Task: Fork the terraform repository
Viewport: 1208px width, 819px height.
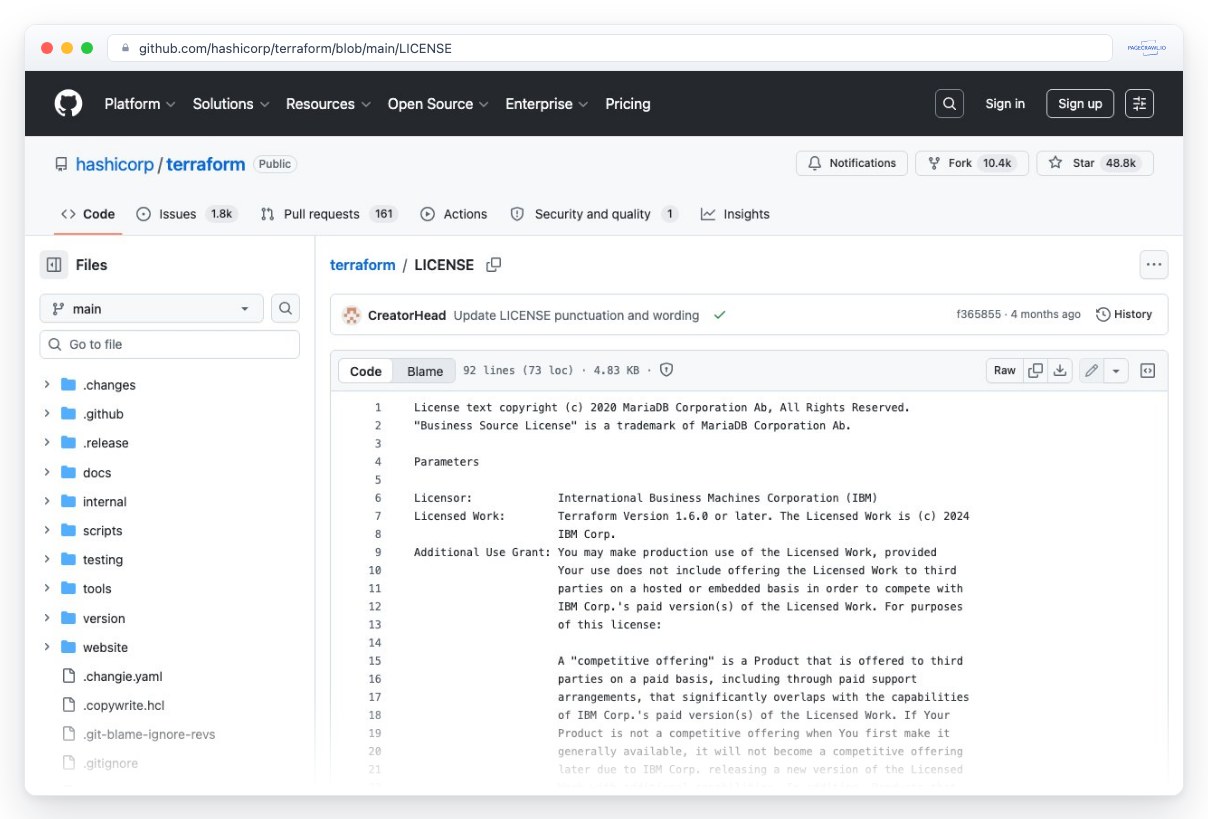Action: (972, 163)
